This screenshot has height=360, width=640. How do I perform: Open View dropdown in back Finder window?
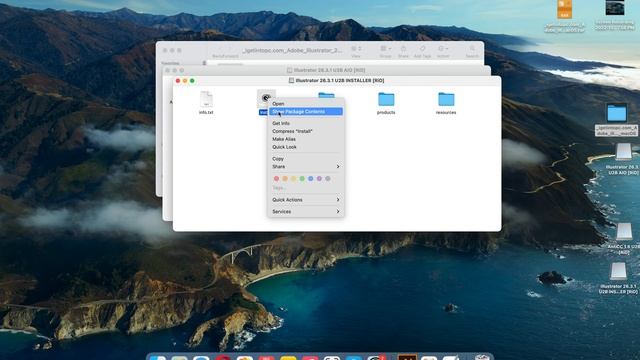pos(356,49)
